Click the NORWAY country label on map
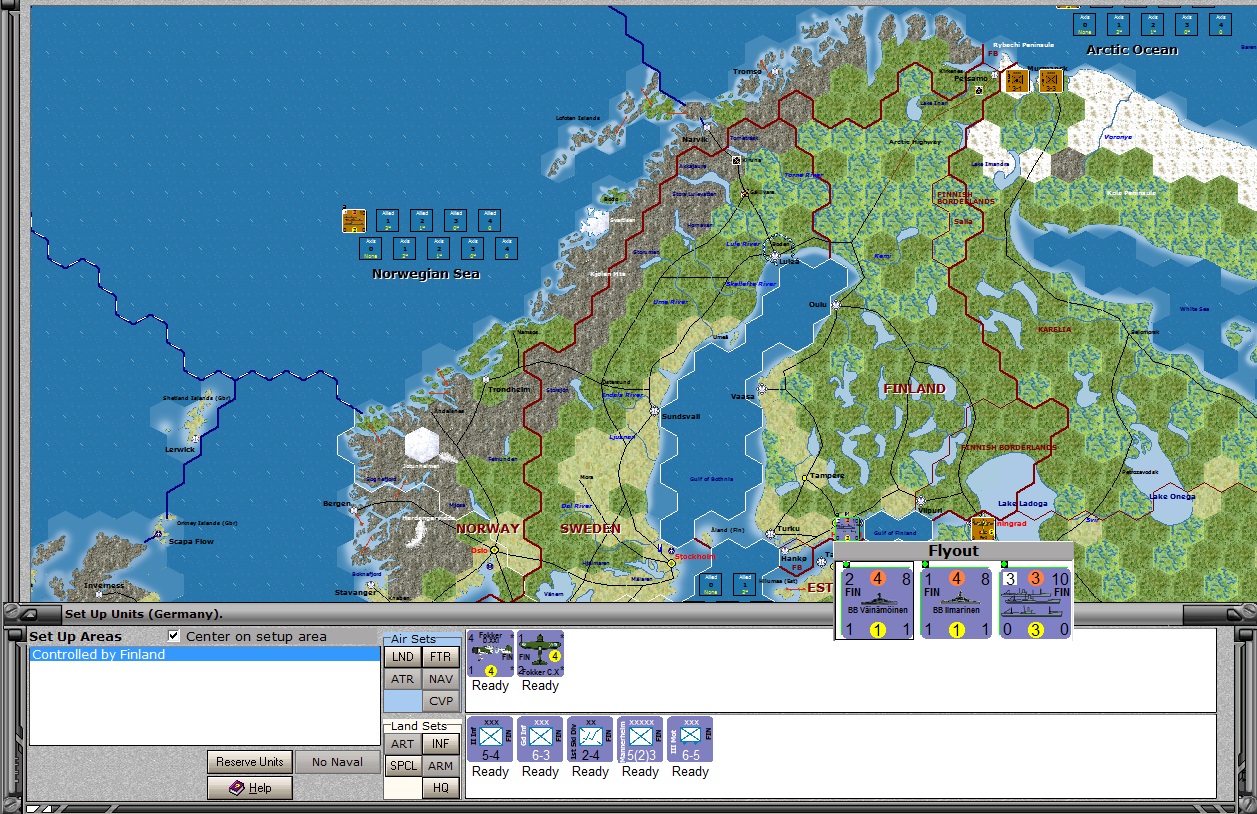 [x=488, y=528]
